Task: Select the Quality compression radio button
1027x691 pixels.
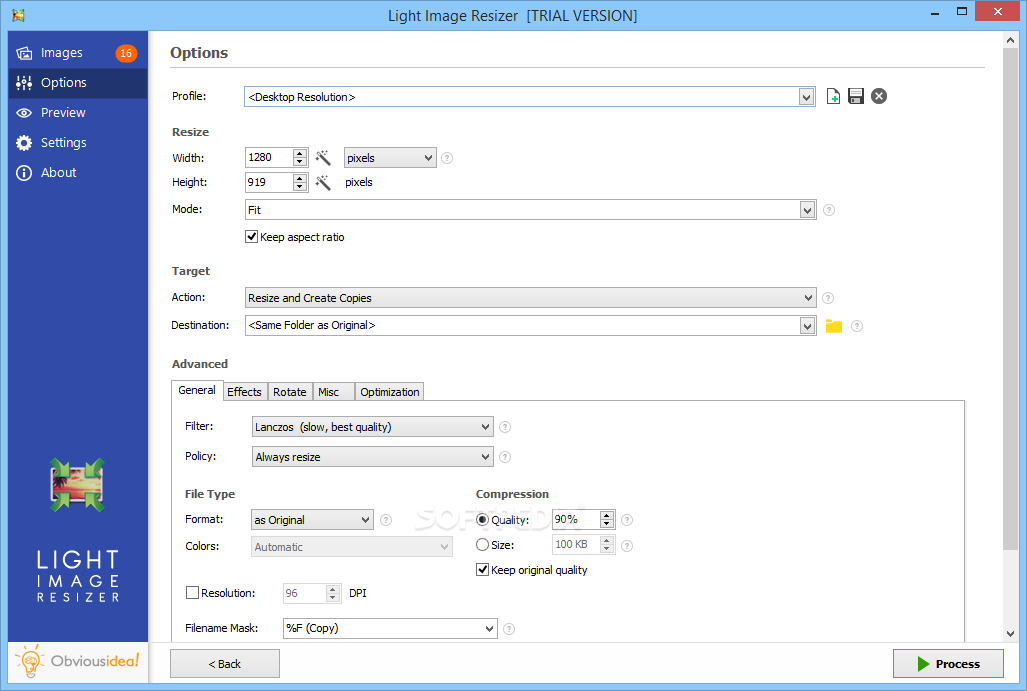Action: point(483,519)
